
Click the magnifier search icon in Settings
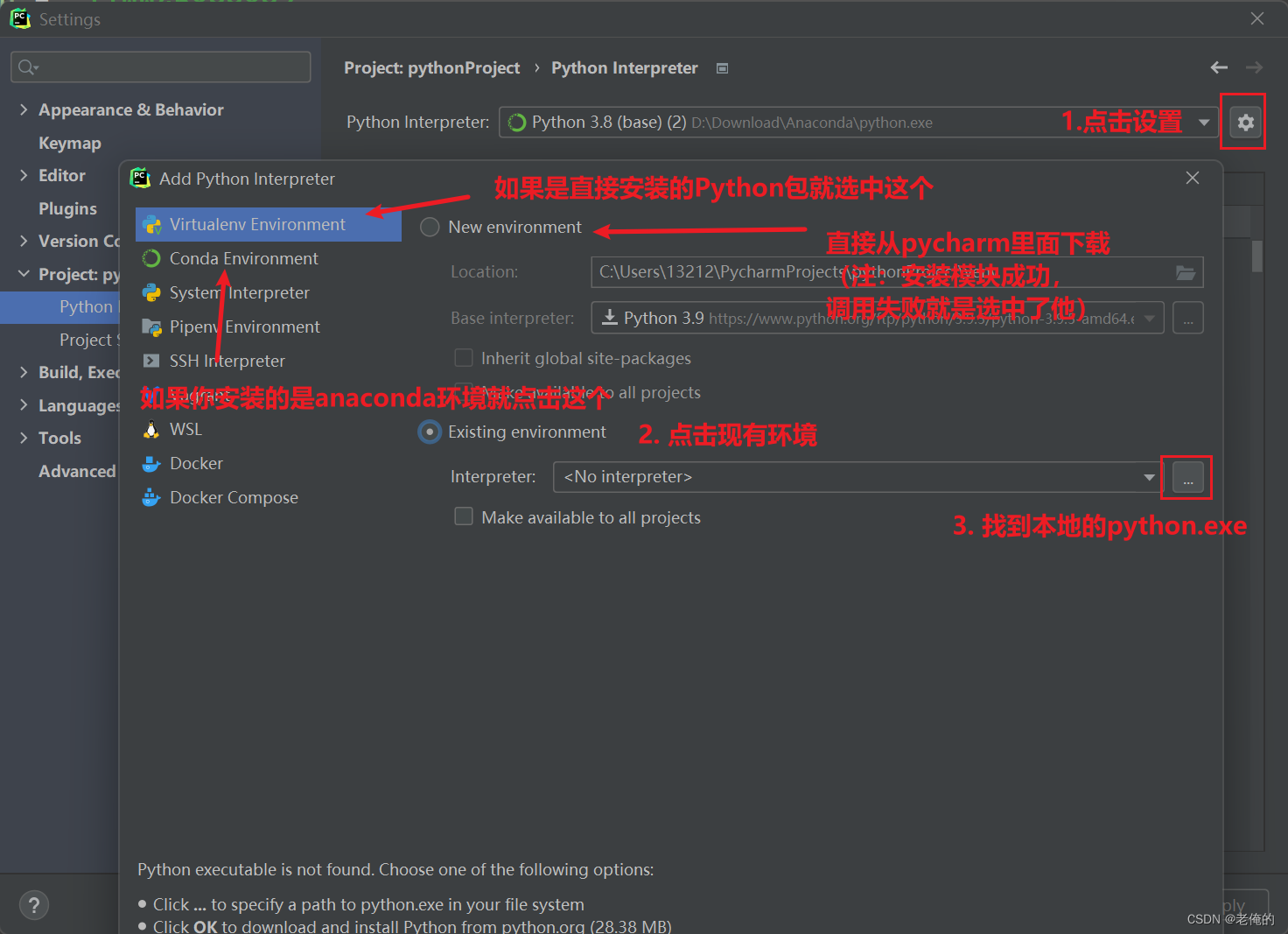pyautogui.click(x=28, y=67)
